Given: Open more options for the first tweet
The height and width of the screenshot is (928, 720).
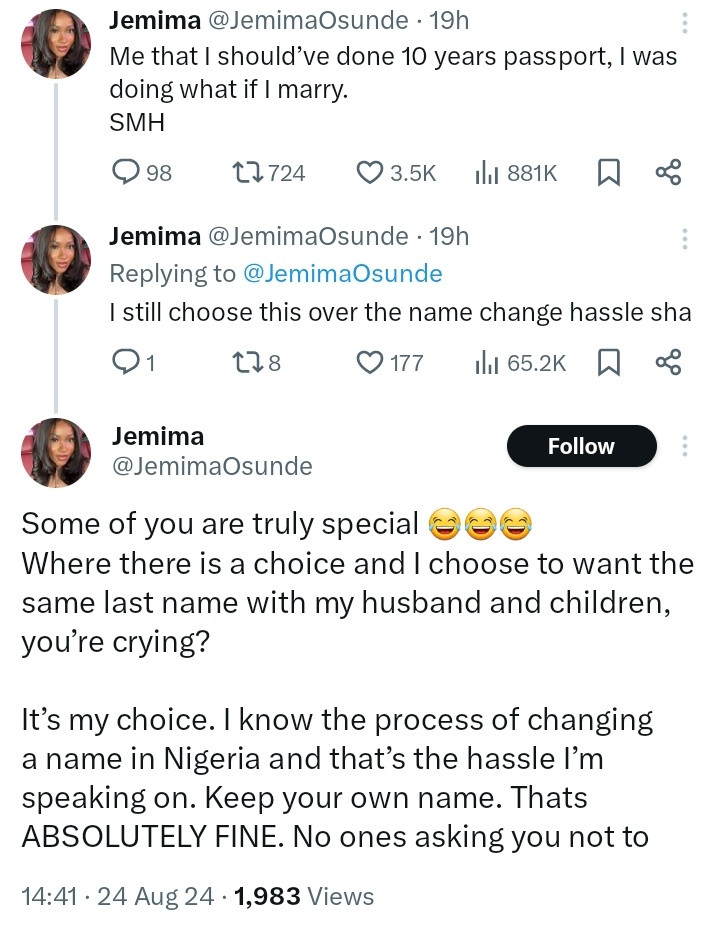Looking at the screenshot, I should pos(685,24).
